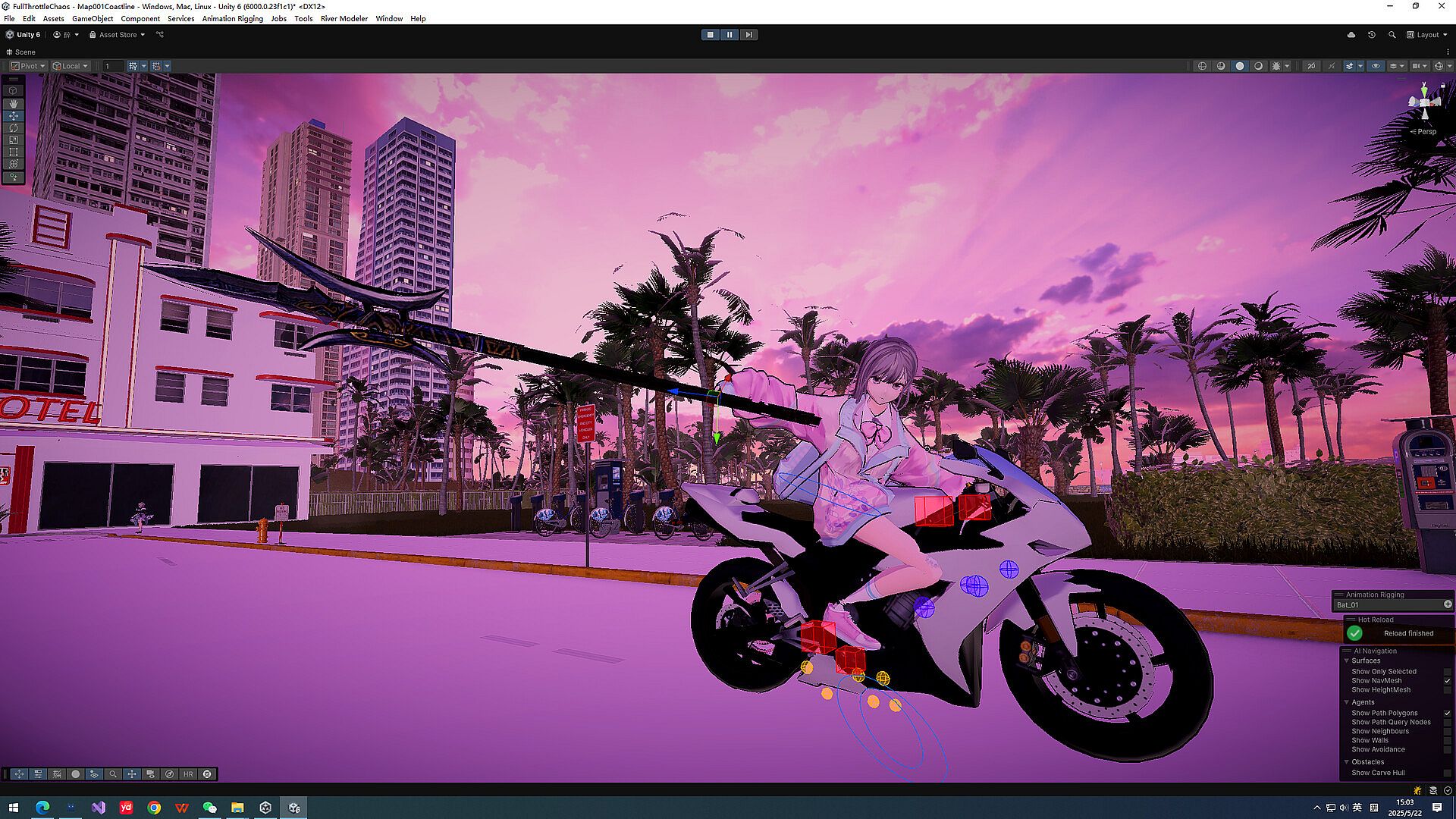
Task: Enable Show Walls checkbox
Action: [x=1447, y=741]
